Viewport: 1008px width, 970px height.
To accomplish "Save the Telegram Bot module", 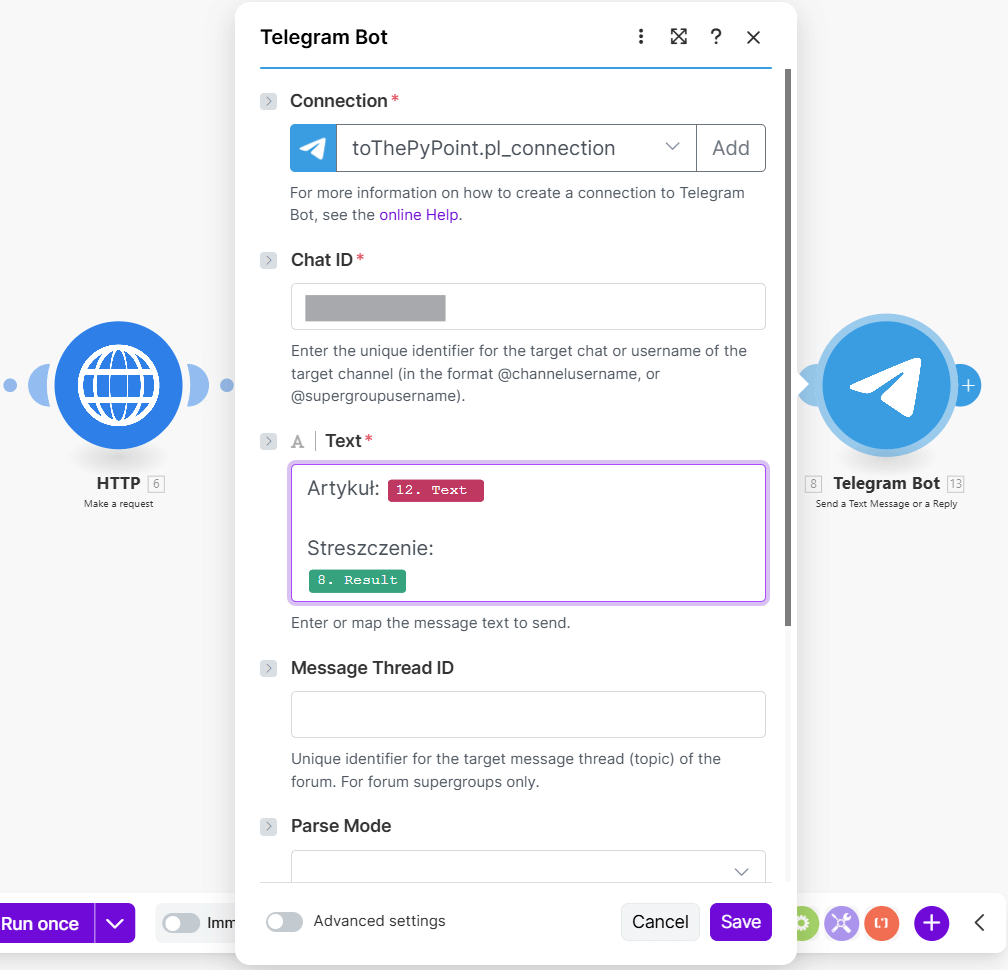I will 741,922.
